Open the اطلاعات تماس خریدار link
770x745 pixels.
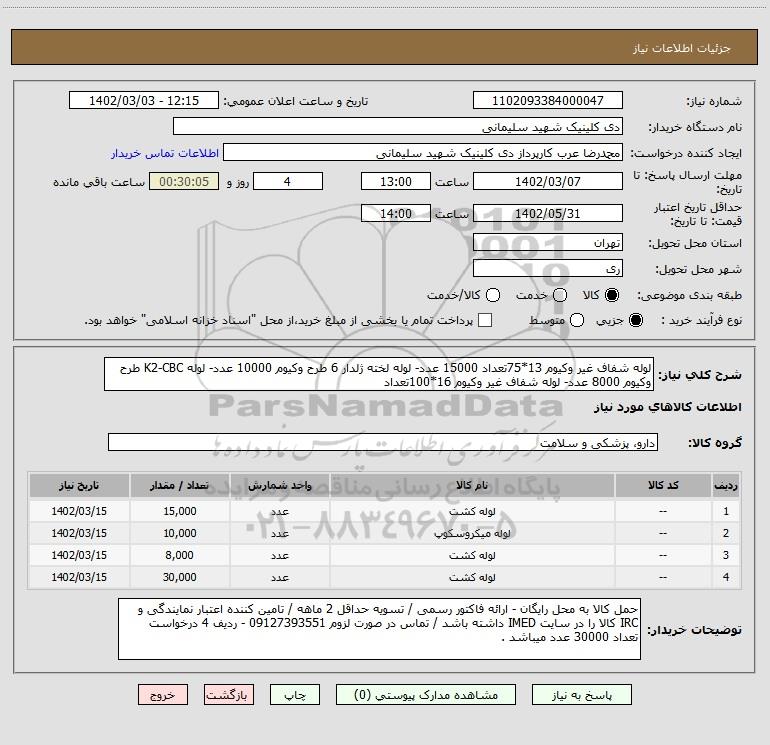click(165, 153)
